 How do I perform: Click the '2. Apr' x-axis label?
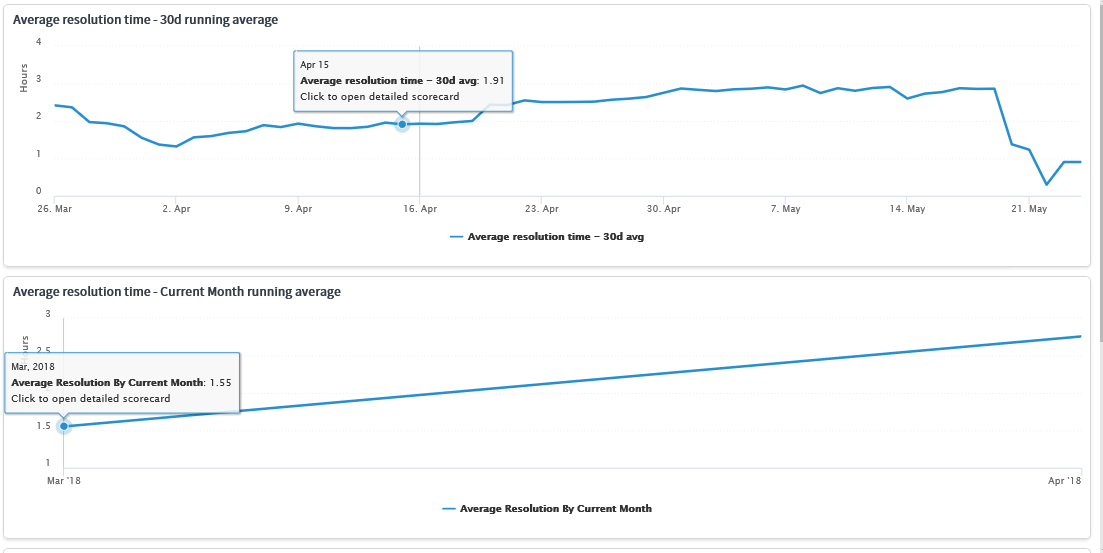[176, 209]
